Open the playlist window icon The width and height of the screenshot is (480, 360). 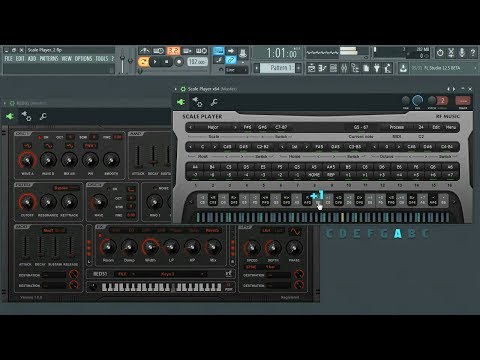[311, 68]
